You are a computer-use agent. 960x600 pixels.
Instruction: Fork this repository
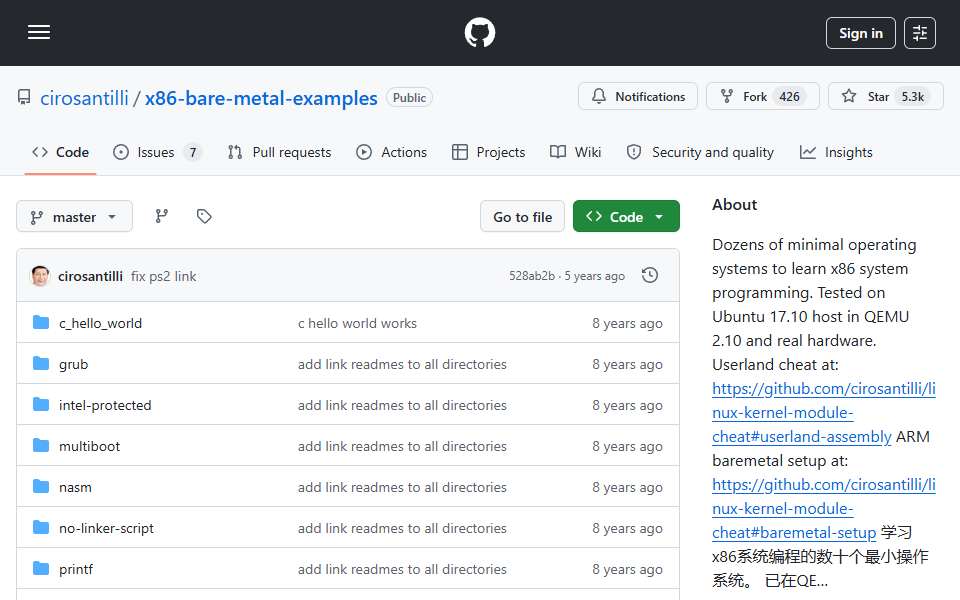pos(762,96)
